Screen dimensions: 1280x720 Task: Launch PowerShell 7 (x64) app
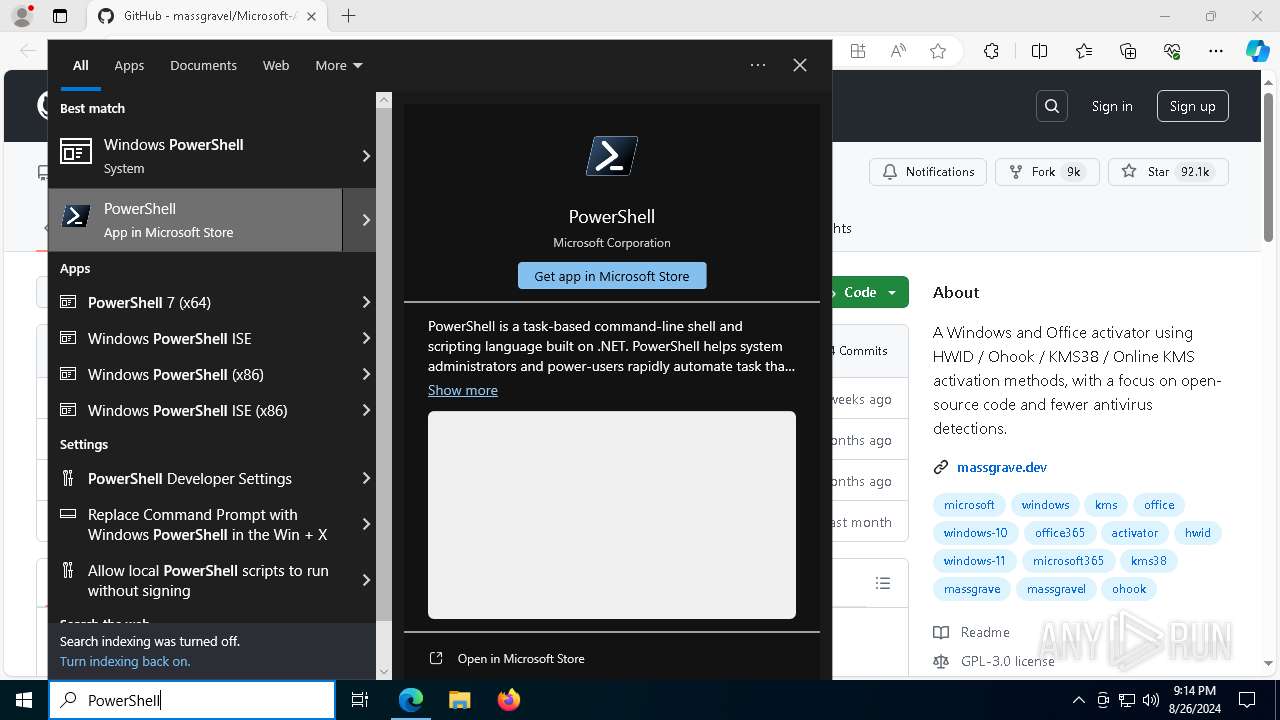tap(195, 302)
